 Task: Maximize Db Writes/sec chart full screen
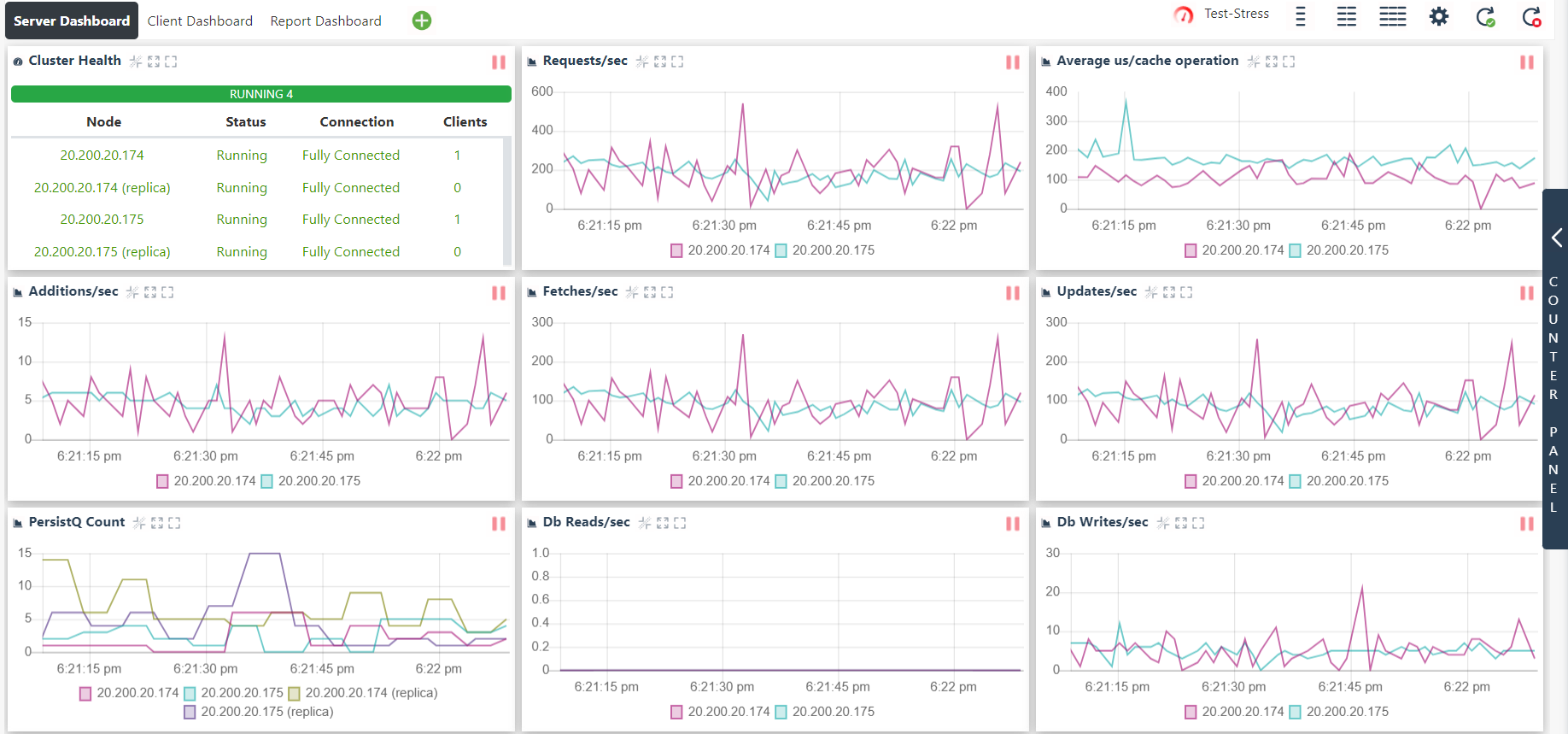point(1198,523)
